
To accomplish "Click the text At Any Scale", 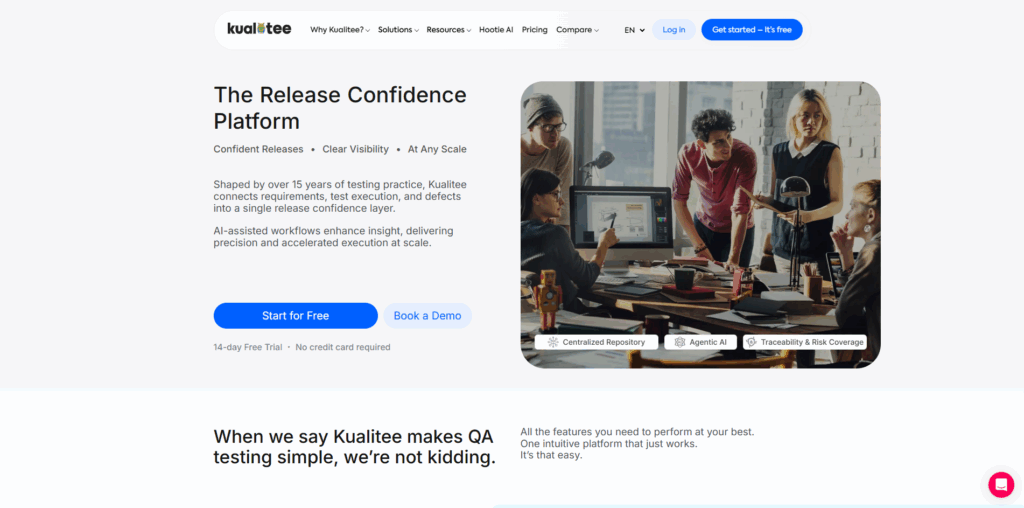I will [x=437, y=149].
